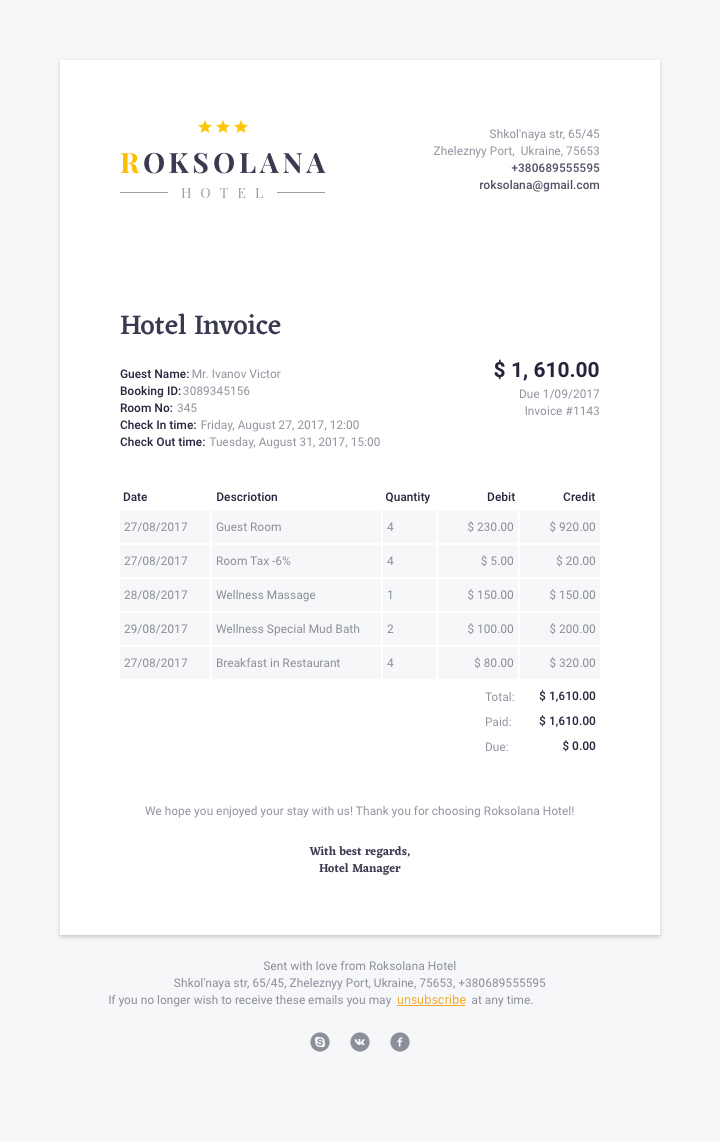Viewport: 720px width, 1142px height.
Task: Click the booking ID number 3089345156
Action: click(x=216, y=391)
